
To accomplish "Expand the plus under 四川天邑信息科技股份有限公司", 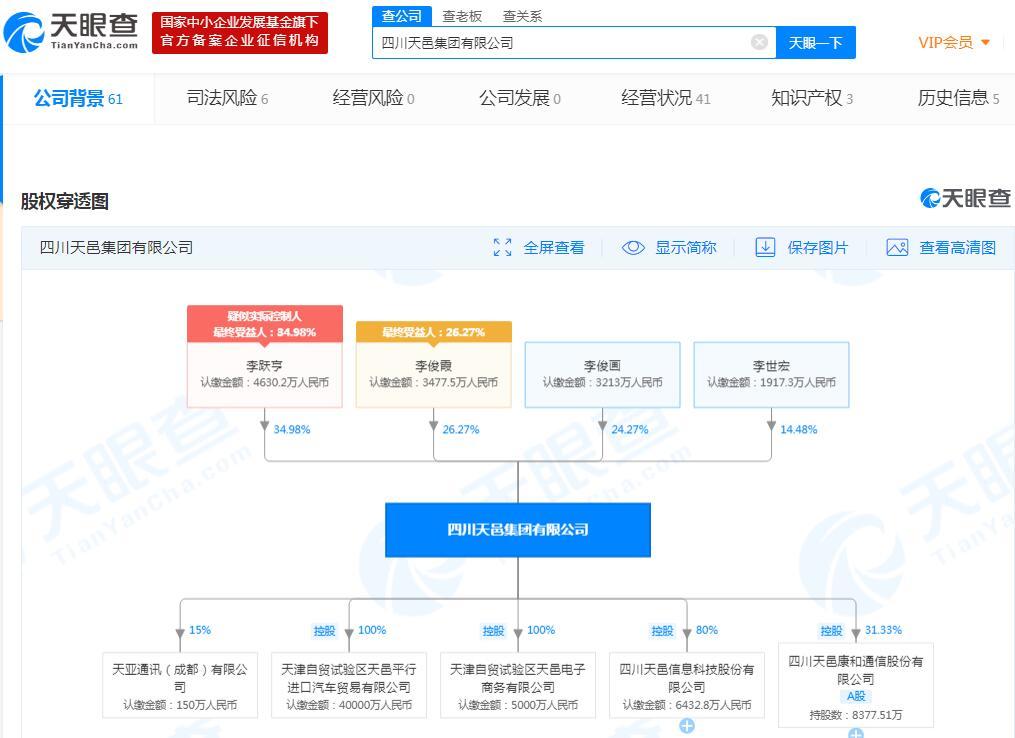I will 687,726.
